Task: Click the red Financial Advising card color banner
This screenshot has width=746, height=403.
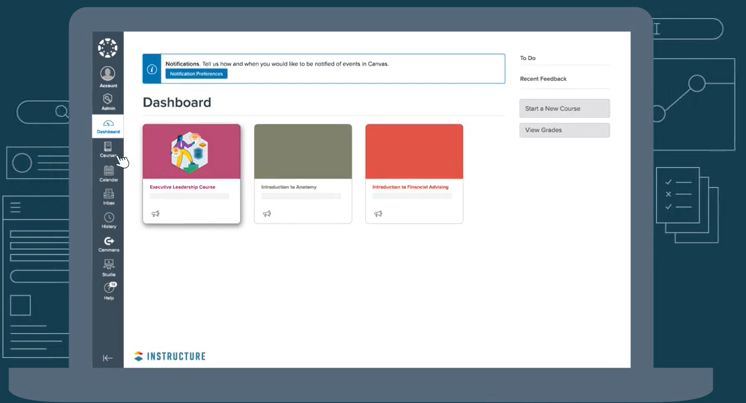Action: point(414,151)
